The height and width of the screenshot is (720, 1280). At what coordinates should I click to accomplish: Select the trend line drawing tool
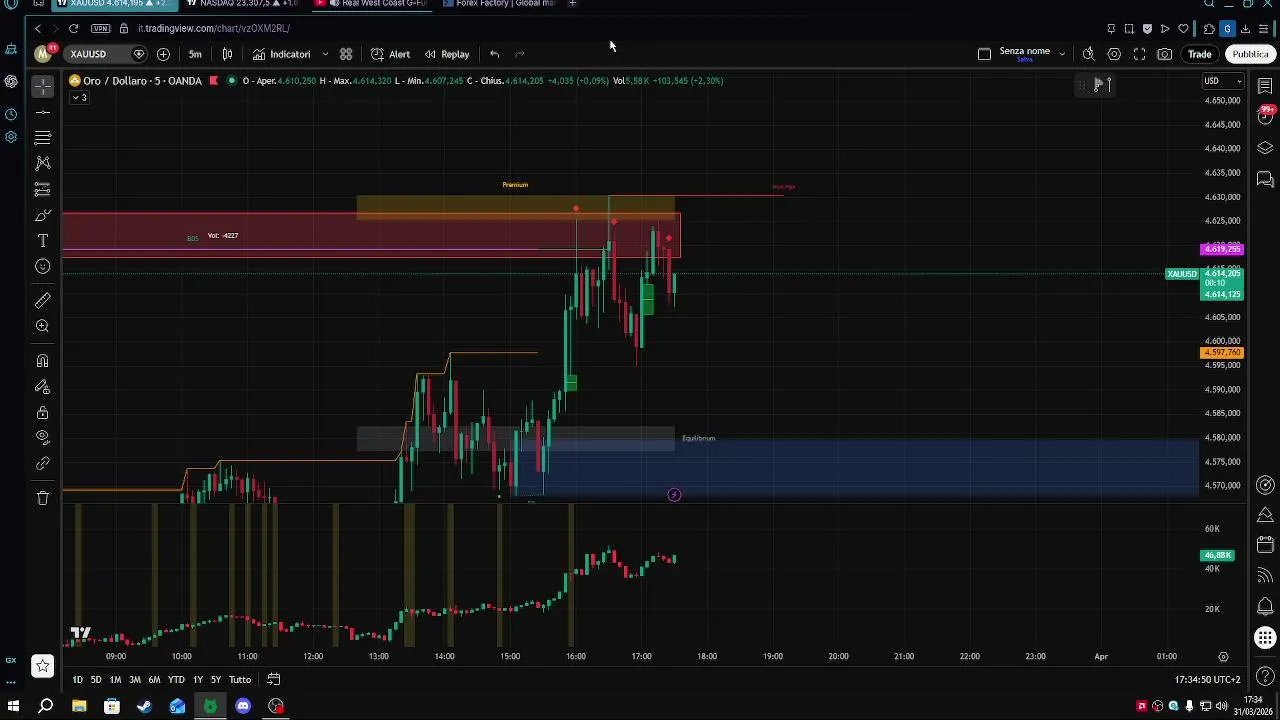click(x=42, y=112)
